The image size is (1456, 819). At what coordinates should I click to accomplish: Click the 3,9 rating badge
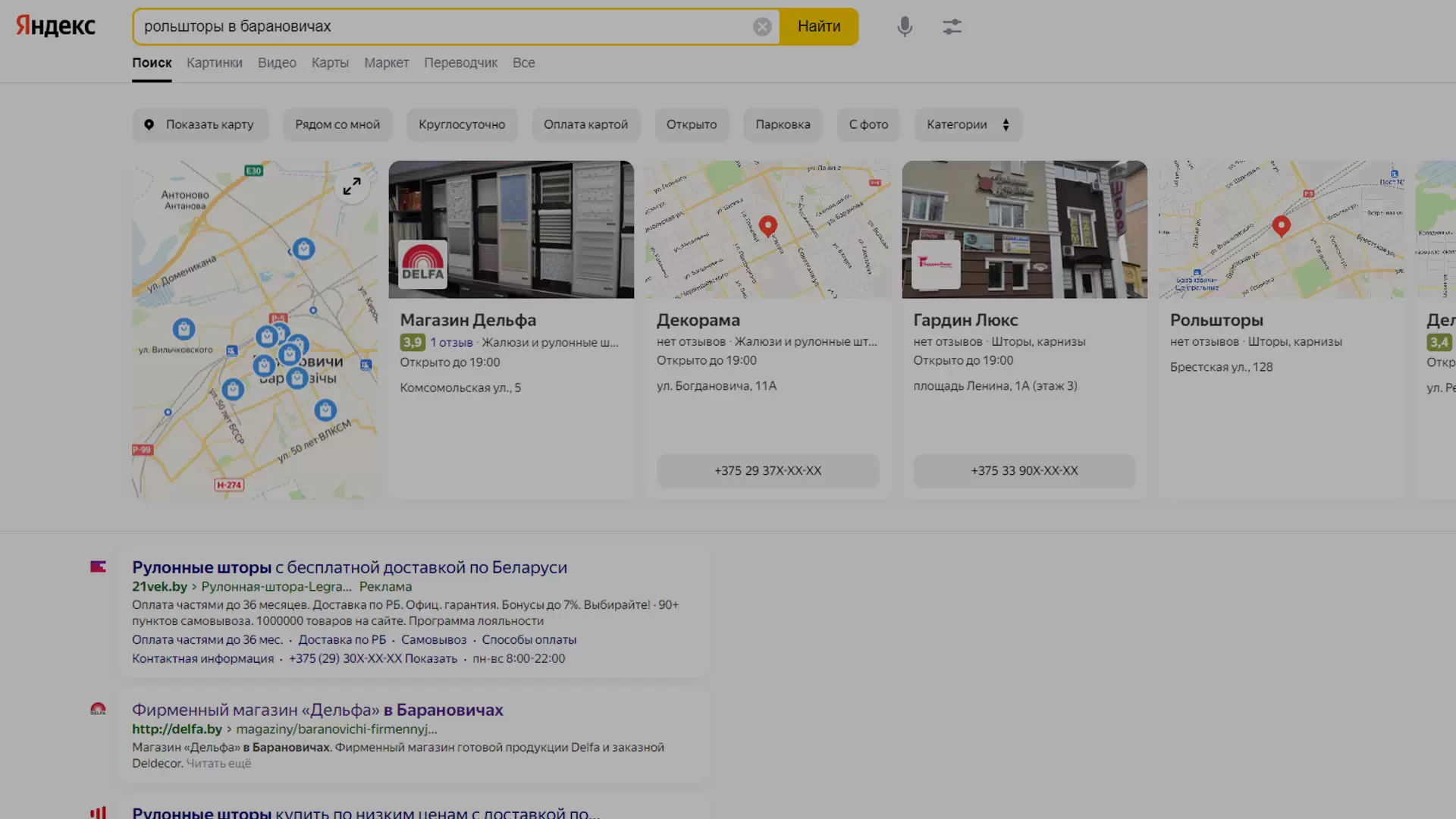413,343
